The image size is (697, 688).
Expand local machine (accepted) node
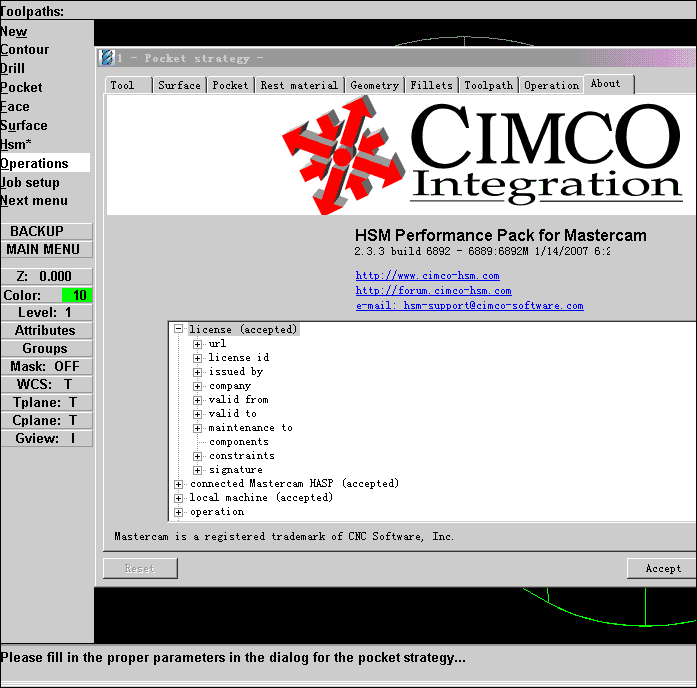pyautogui.click(x=179, y=498)
